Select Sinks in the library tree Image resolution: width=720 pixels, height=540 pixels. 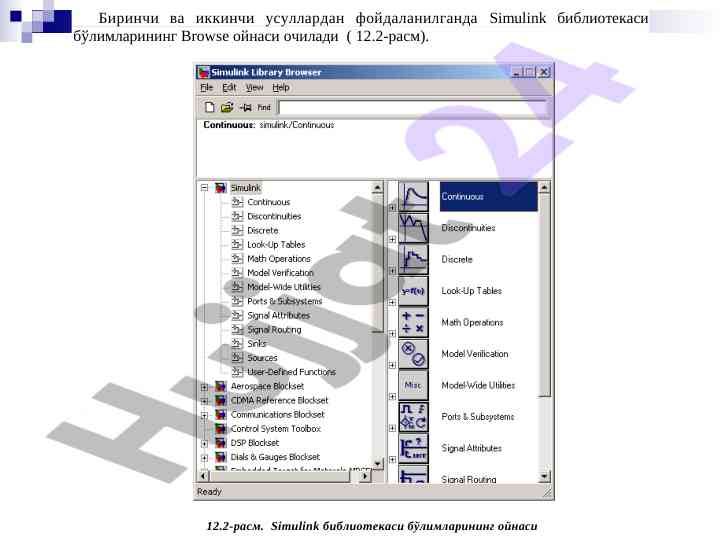(x=257, y=343)
